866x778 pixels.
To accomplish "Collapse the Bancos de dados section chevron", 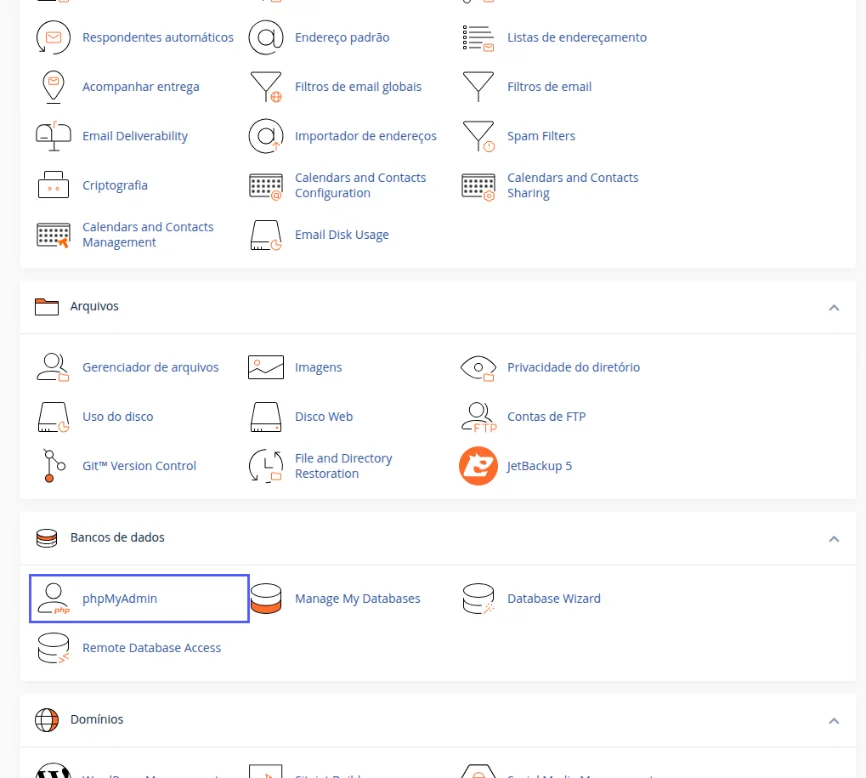I will 834,539.
